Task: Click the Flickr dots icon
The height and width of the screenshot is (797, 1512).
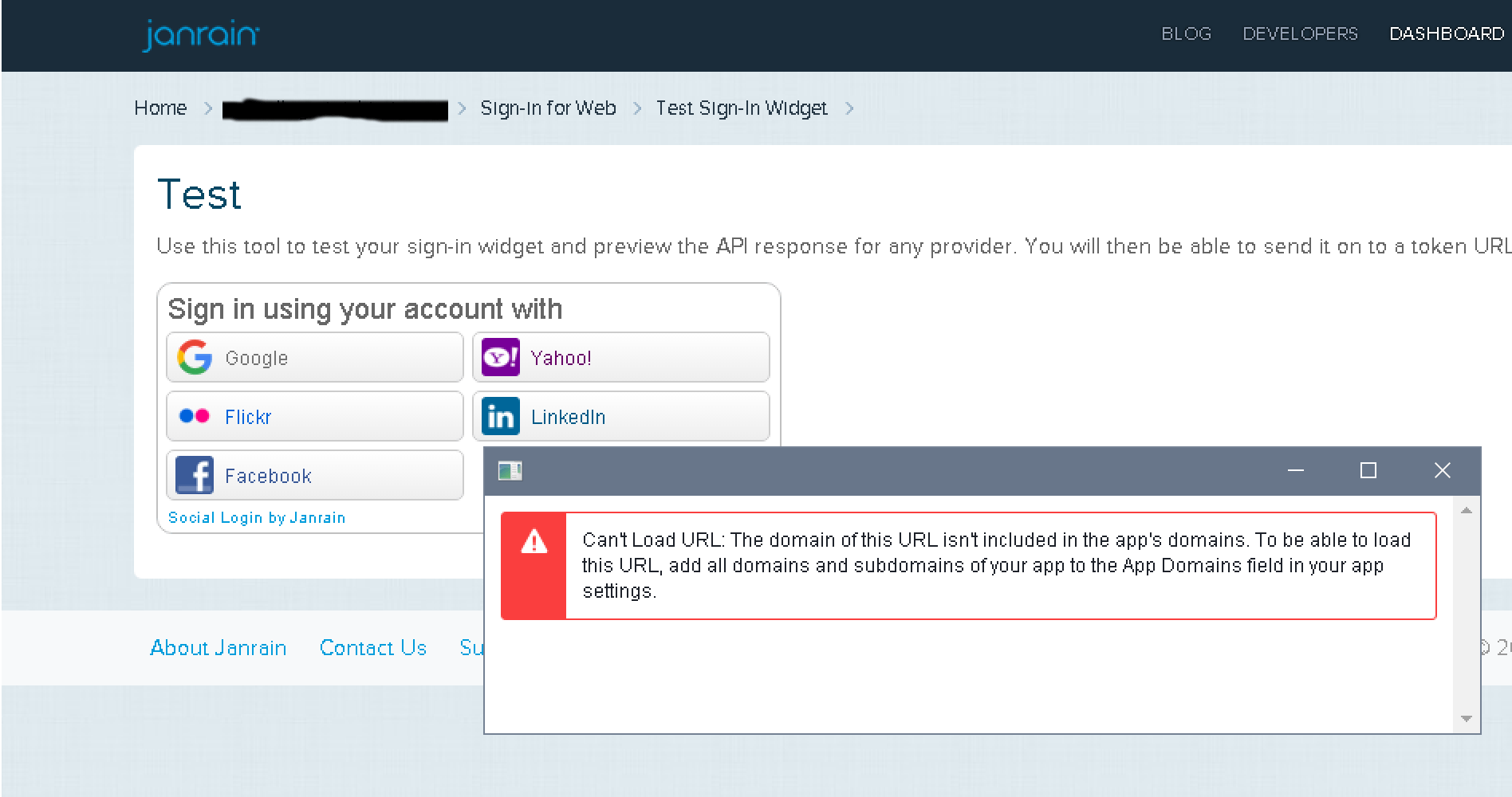Action: (195, 416)
